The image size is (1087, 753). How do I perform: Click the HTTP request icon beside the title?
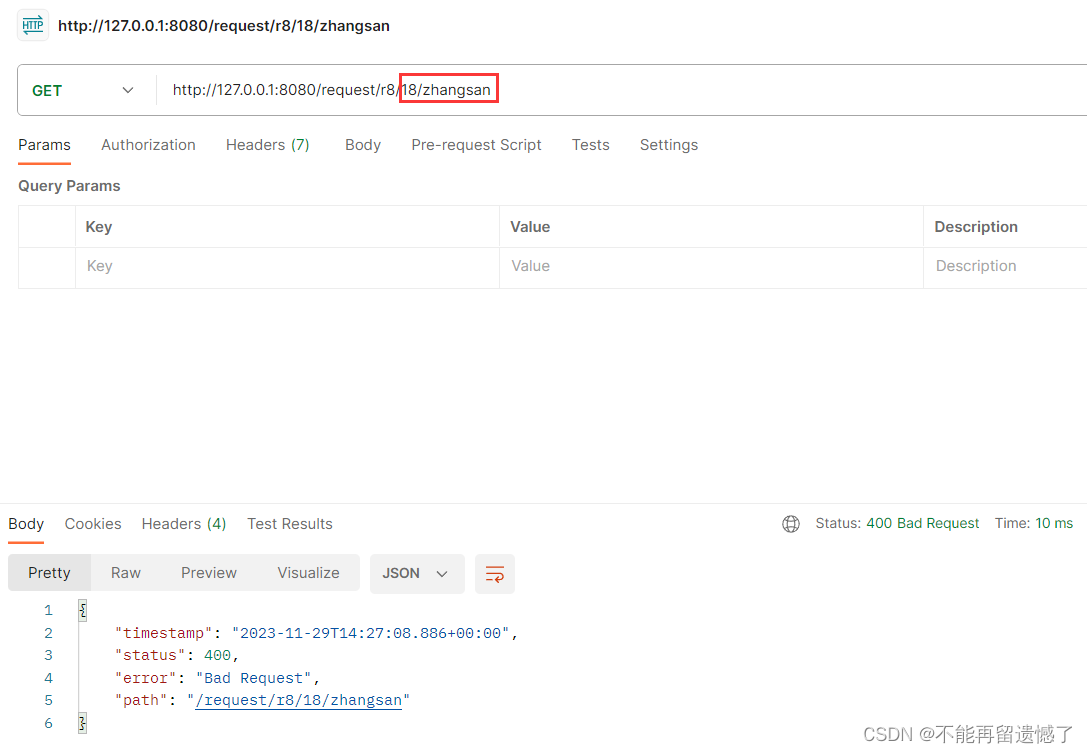(33, 26)
